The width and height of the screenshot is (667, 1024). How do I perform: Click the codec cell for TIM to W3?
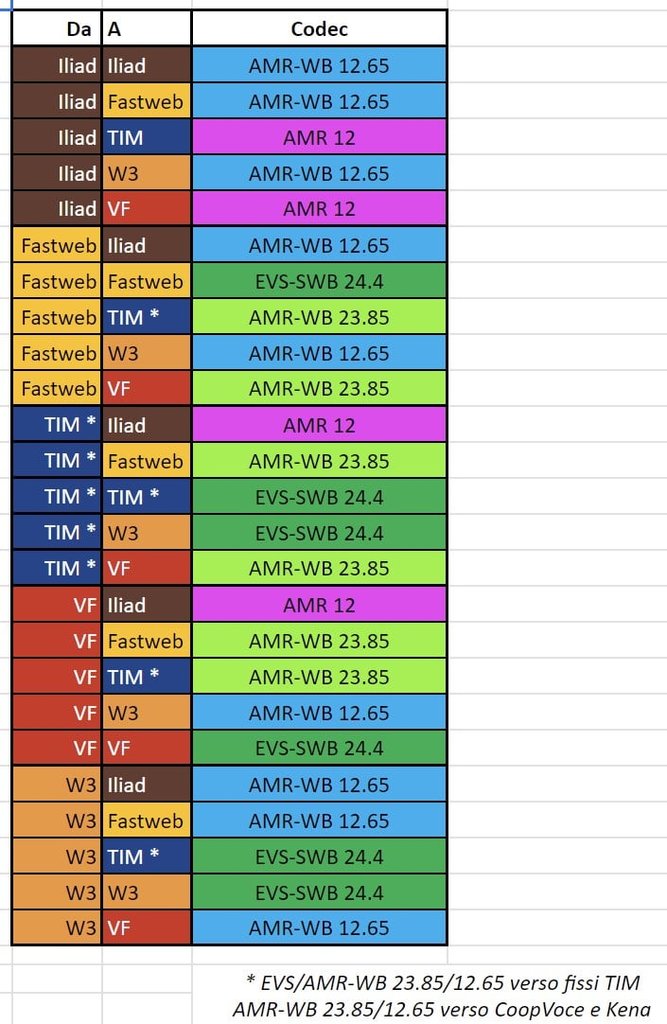(x=319, y=533)
